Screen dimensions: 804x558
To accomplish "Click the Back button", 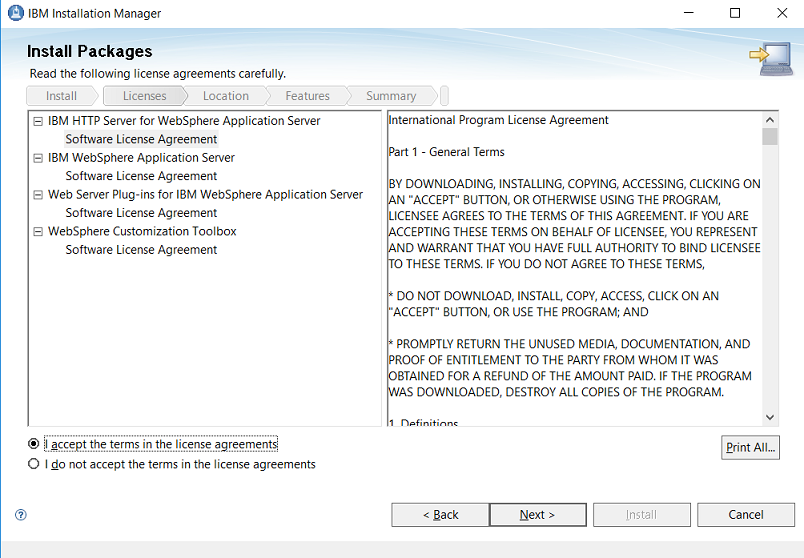I will [440, 514].
